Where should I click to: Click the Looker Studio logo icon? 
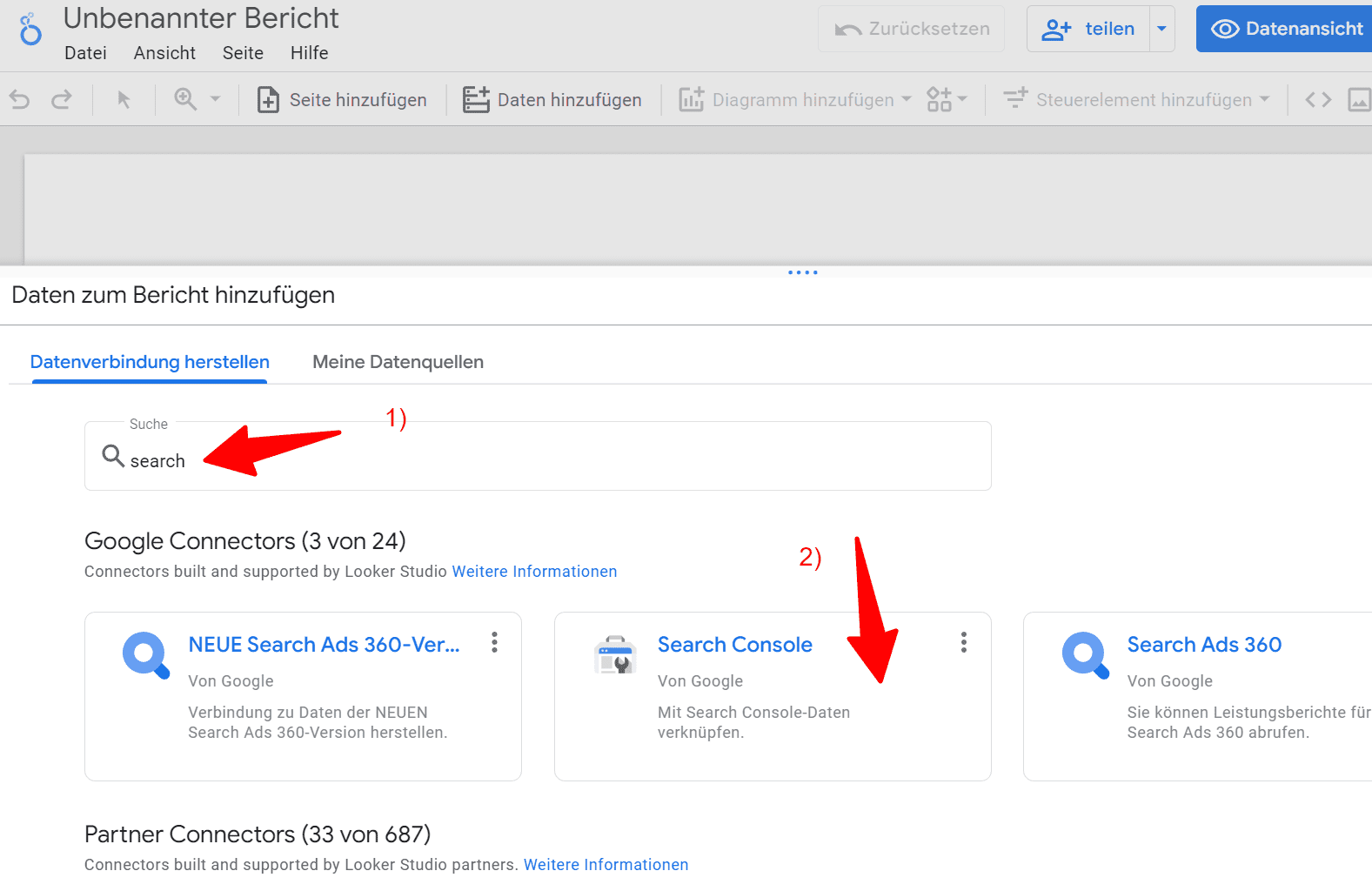30,30
